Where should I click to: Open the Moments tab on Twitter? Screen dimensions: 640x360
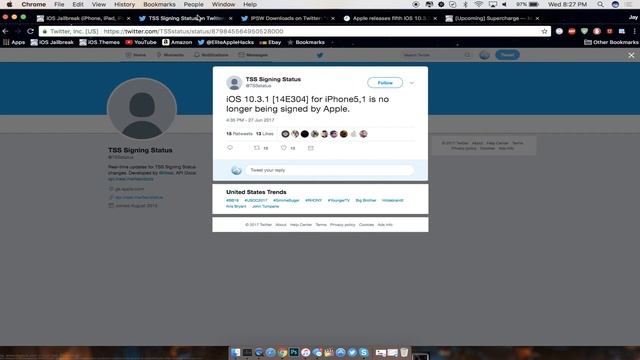pyautogui.click(x=170, y=55)
